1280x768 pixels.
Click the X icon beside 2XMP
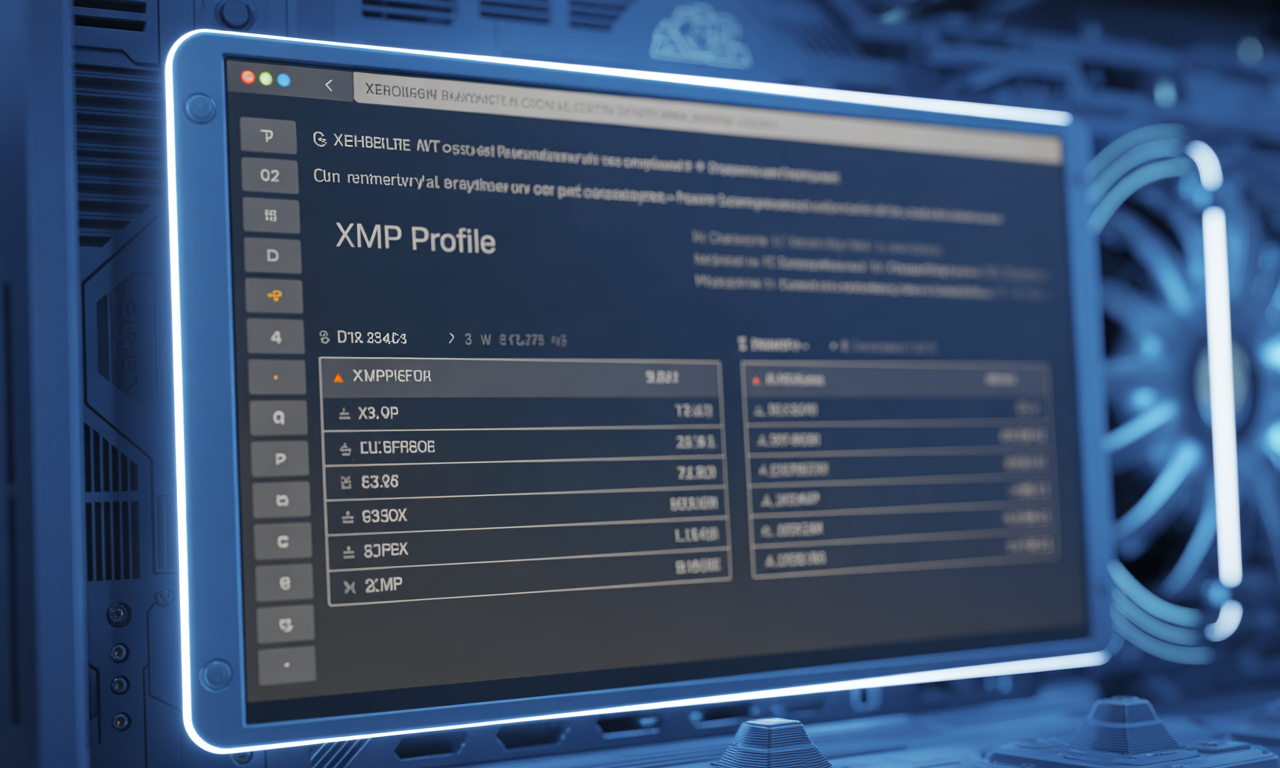[x=349, y=587]
